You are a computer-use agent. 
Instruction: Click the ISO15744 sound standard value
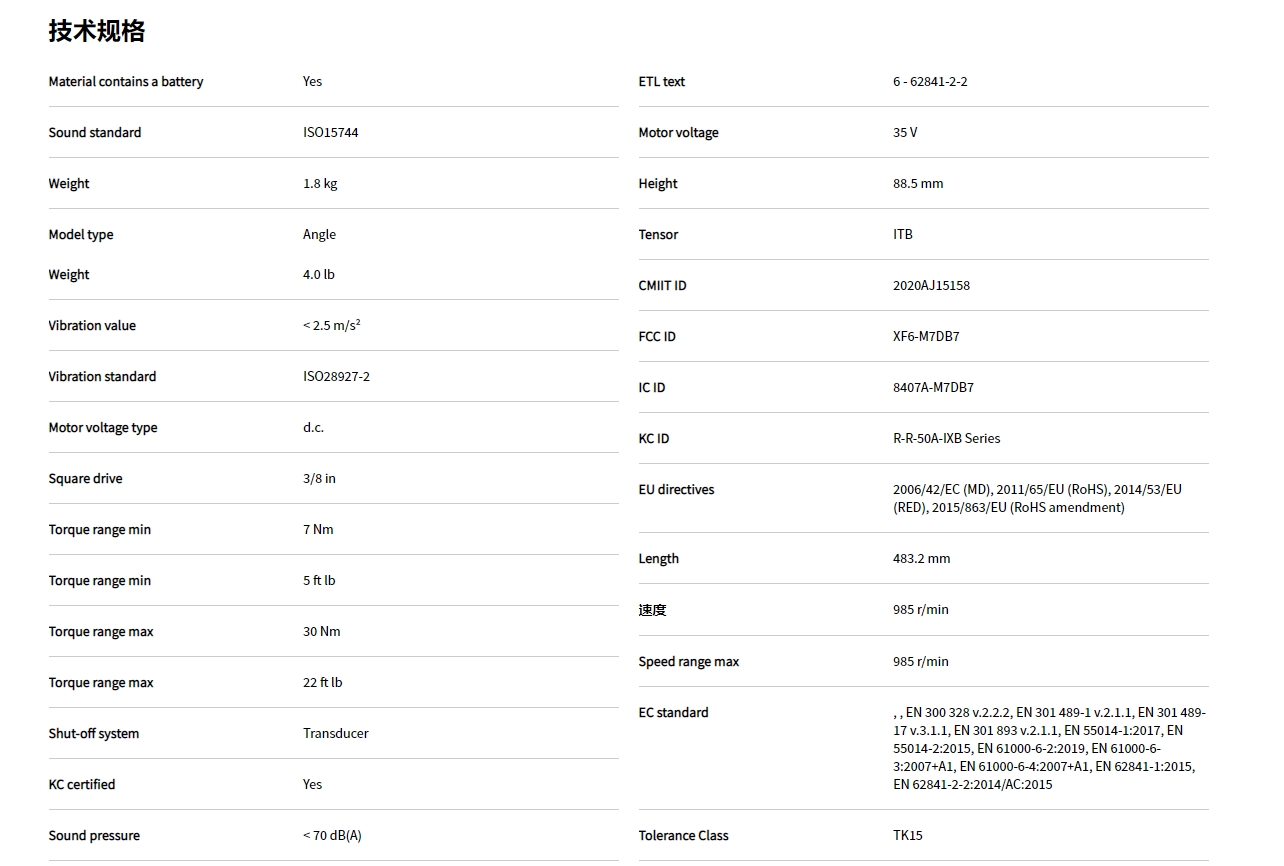coord(330,132)
